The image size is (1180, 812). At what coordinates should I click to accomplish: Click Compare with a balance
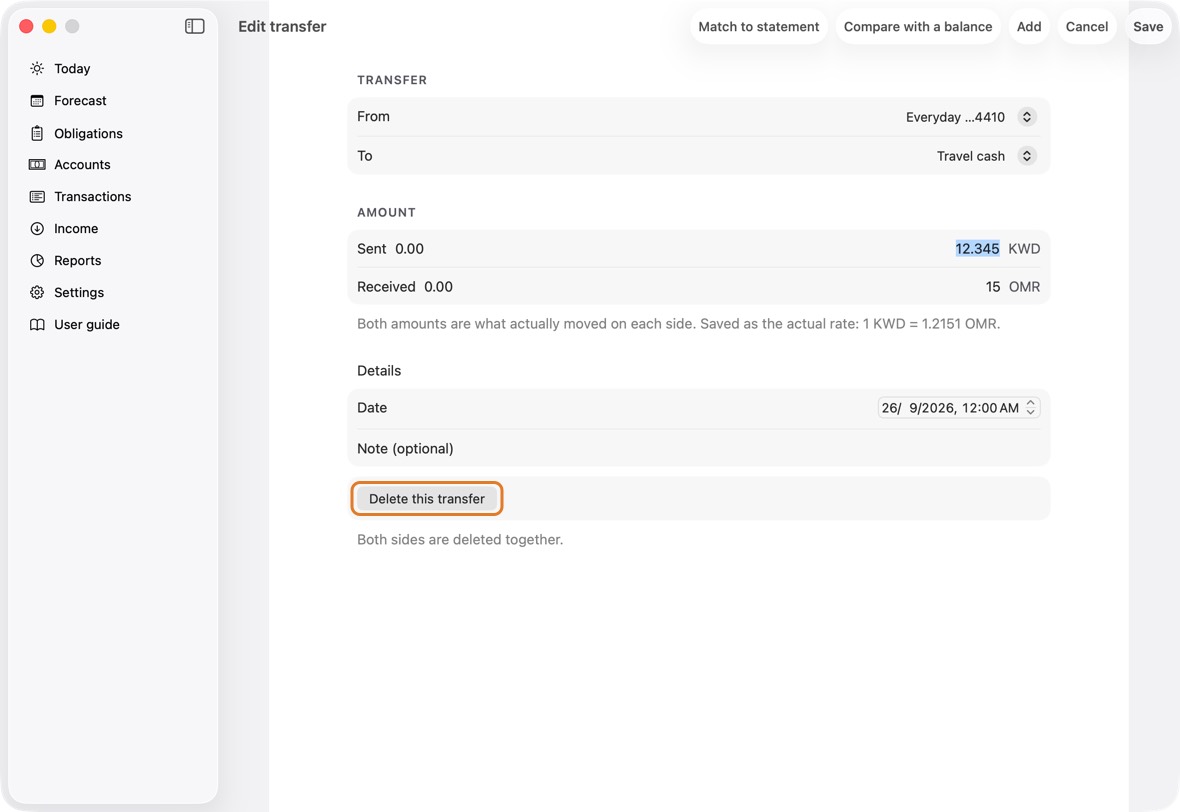click(x=917, y=26)
